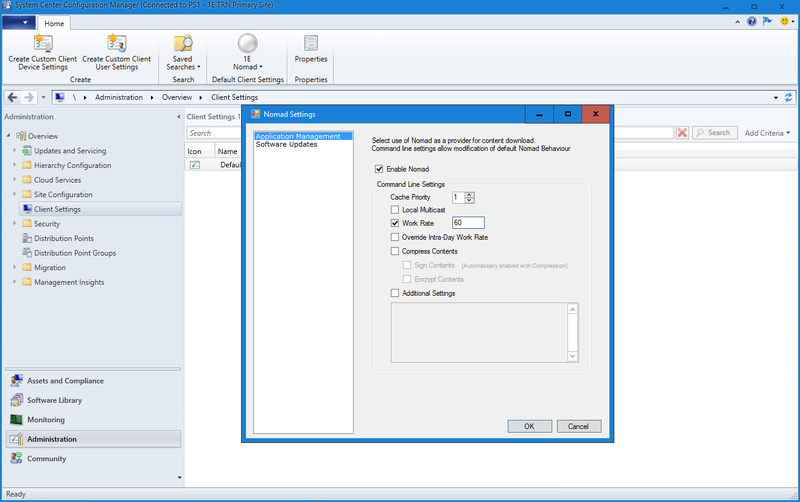800x502 pixels.
Task: Select Software Updates in Nomad Settings list
Action: tap(286, 145)
